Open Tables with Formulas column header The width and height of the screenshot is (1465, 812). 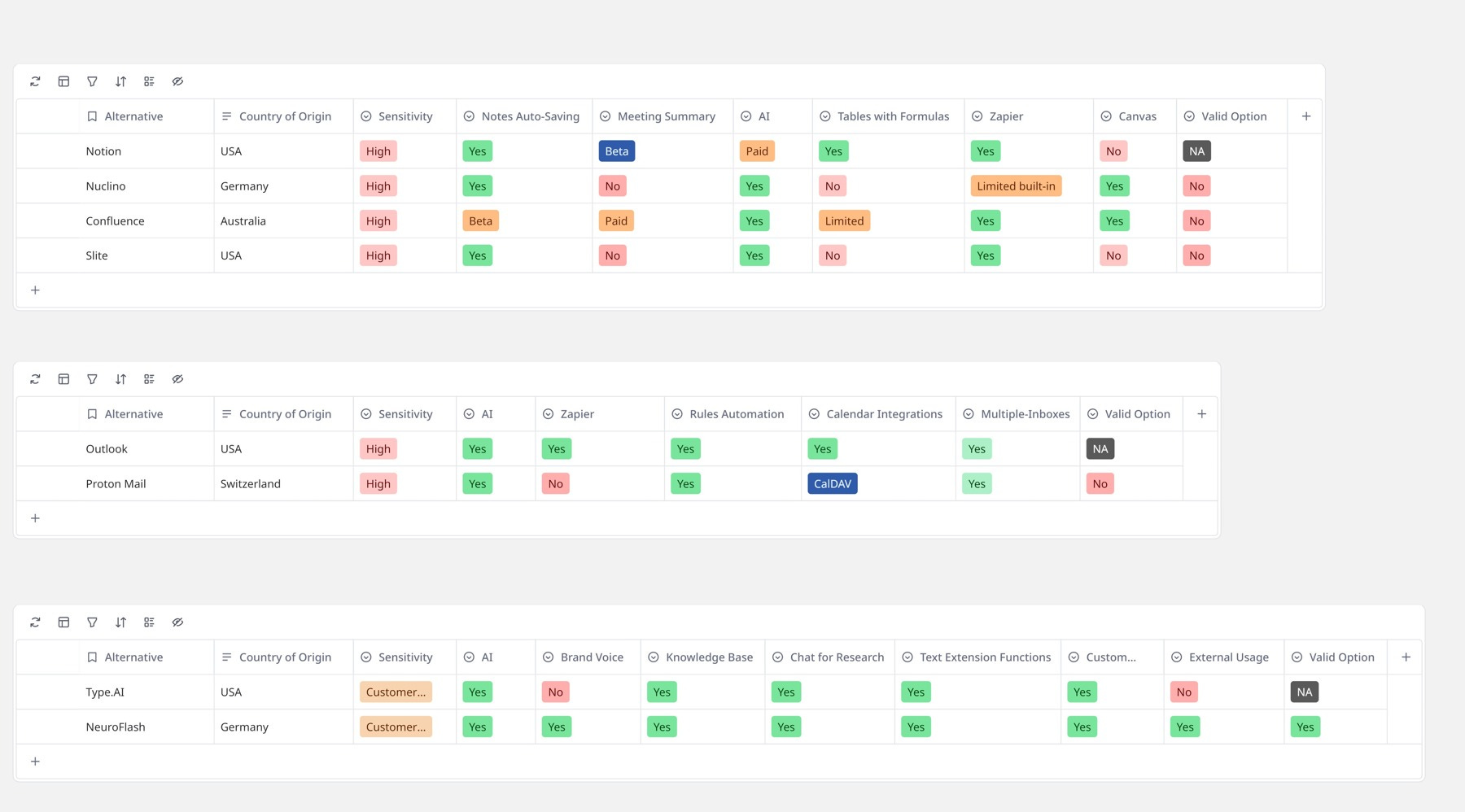(x=888, y=116)
